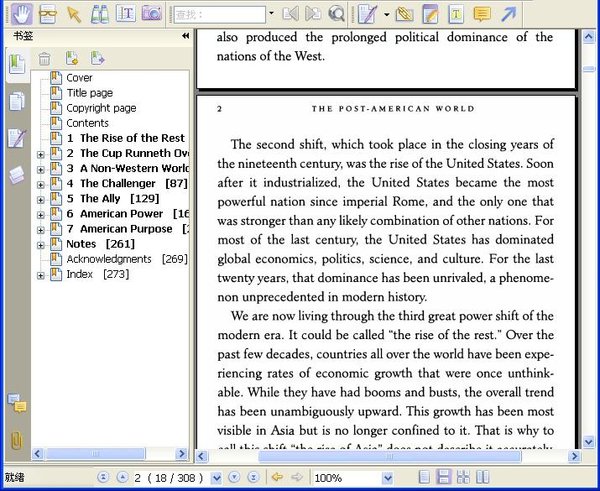Screen dimensions: 600x491
Task: Find previous match in toolbar
Action: [x=290, y=15]
